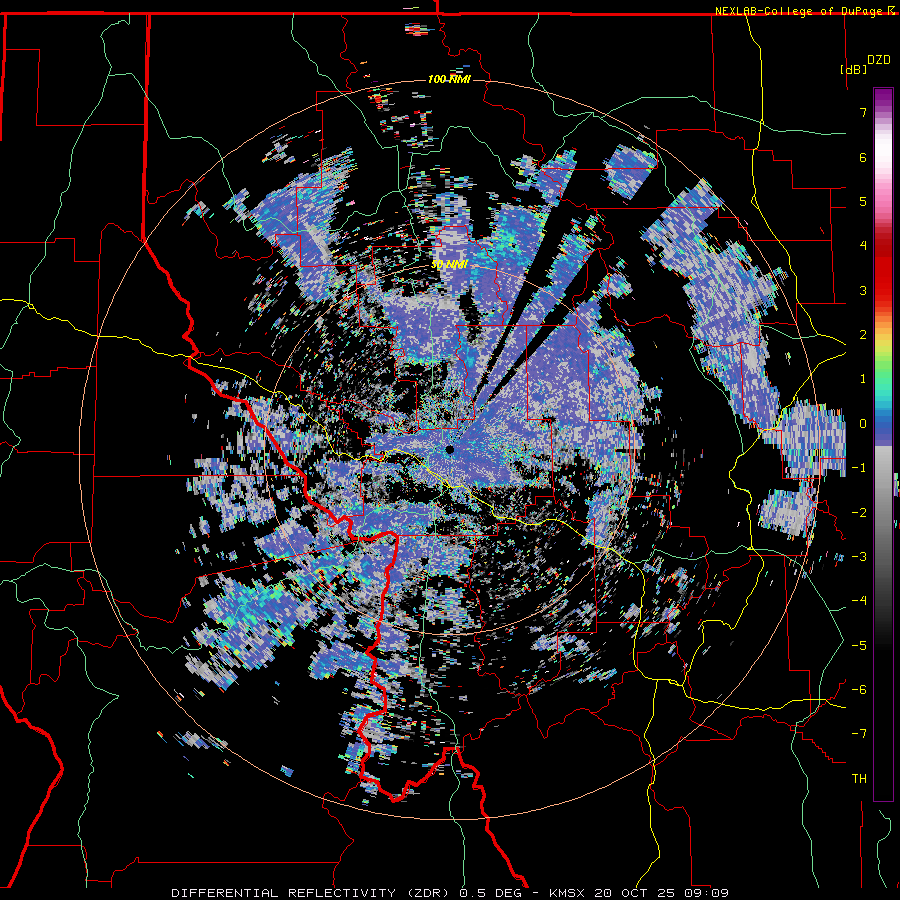This screenshot has width=900, height=900.
Task: Click the ZDR color scale bar
Action: click(883, 444)
